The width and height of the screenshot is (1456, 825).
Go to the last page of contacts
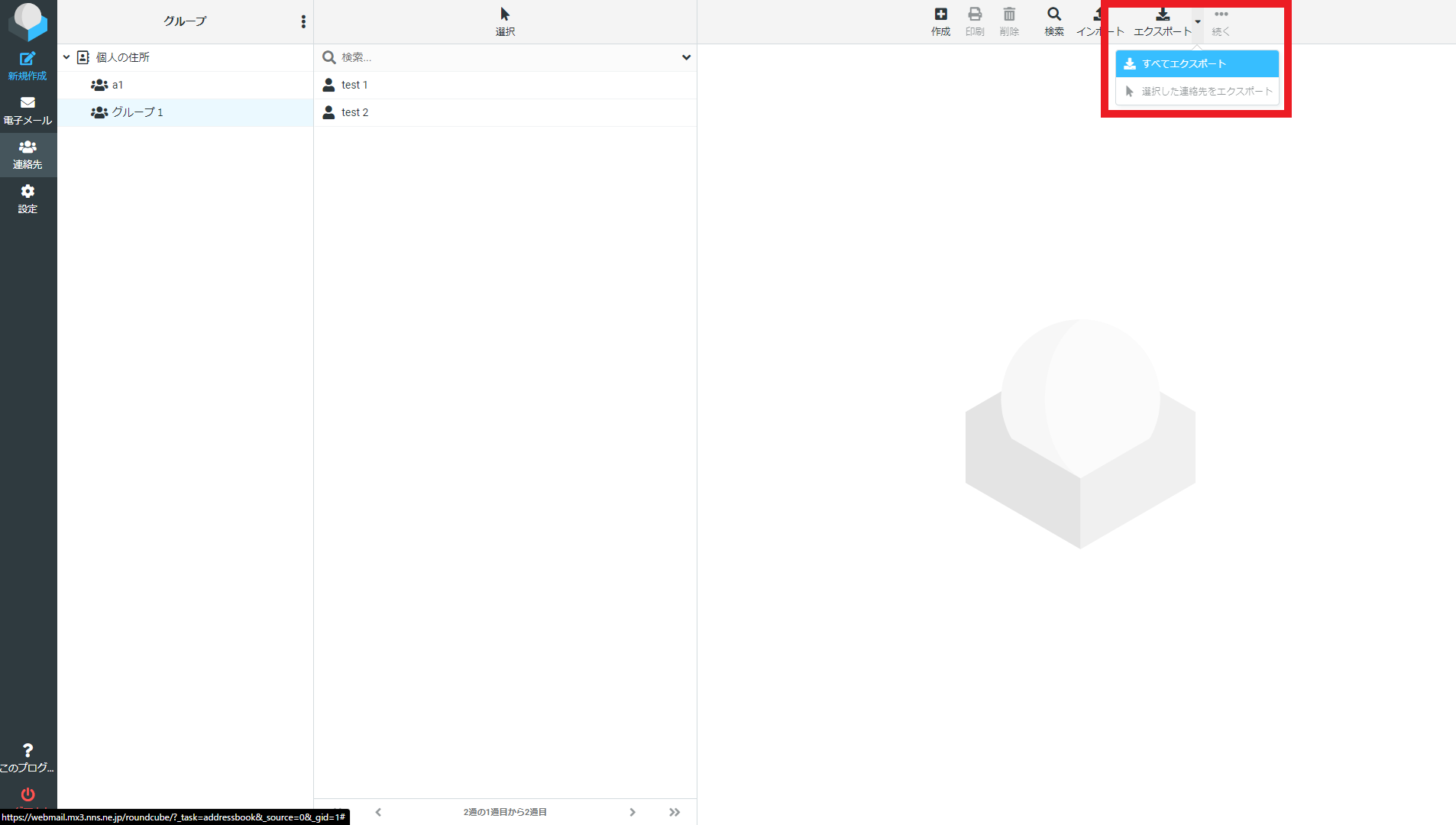coord(675,812)
